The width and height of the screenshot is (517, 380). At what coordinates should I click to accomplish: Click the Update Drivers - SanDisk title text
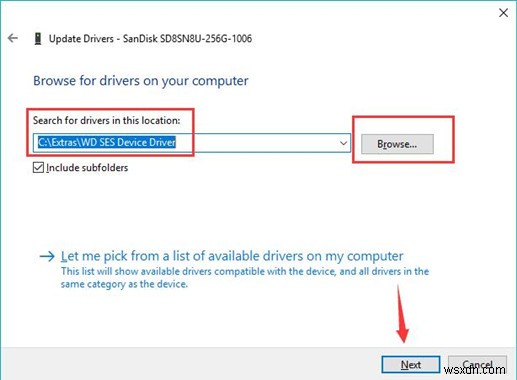150,39
